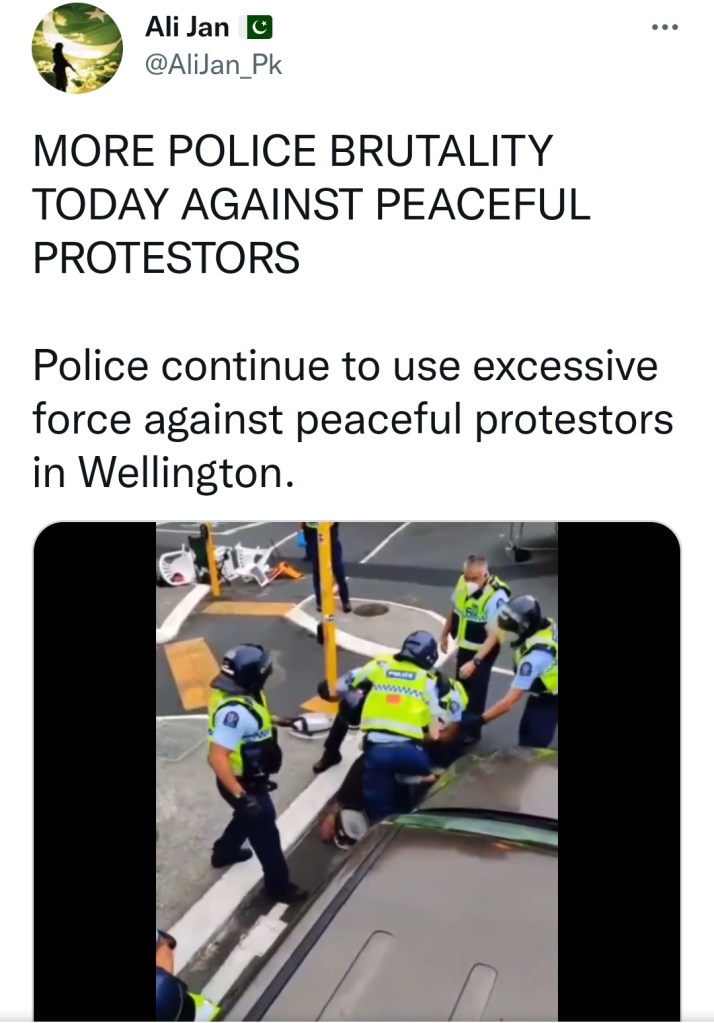Click the round manhole cover on road
Viewport: 714px width, 1023px height.
[x=370, y=609]
